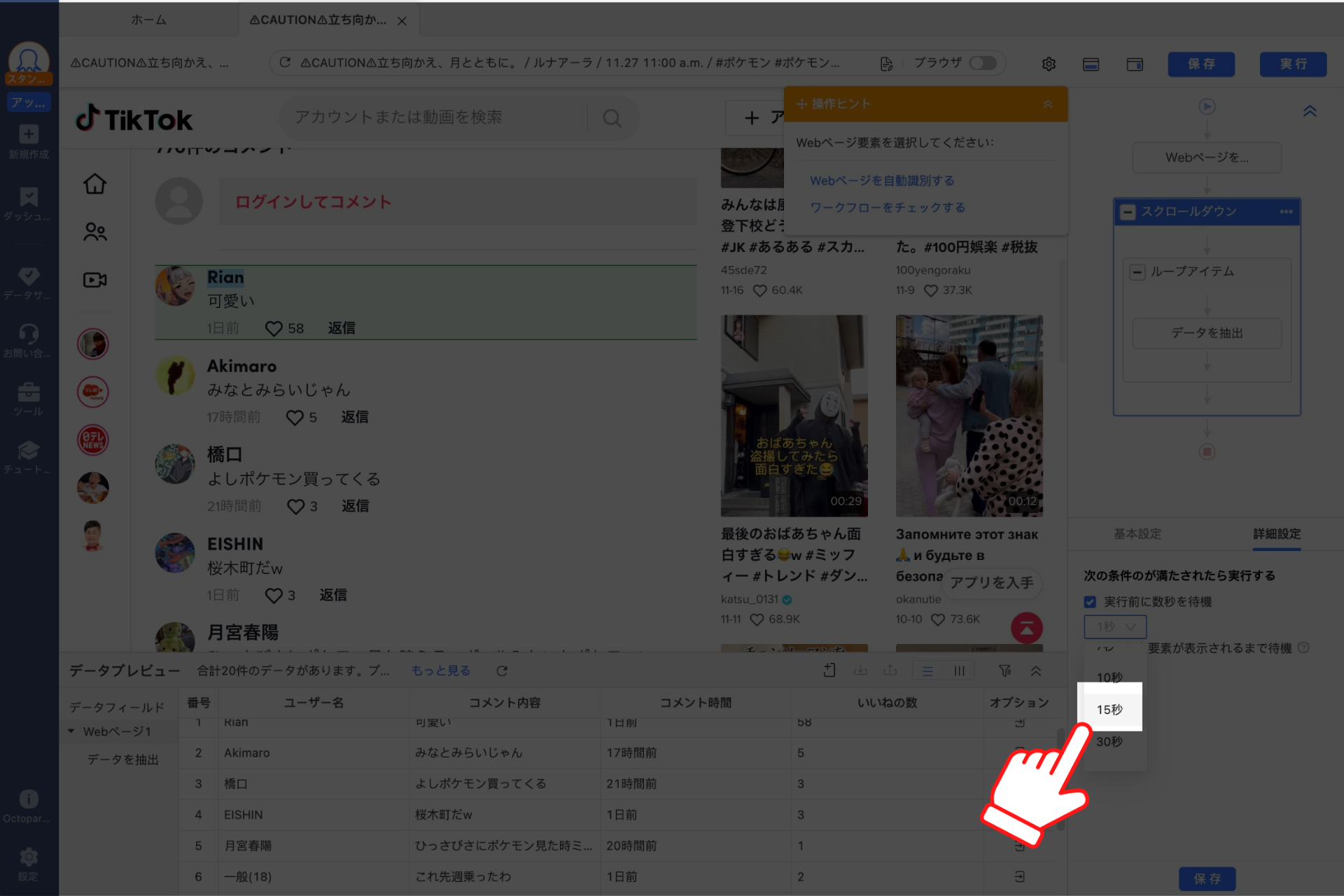The width and height of the screenshot is (1344, 896).
Task: Click the add field icon in data preview
Action: pos(829,671)
